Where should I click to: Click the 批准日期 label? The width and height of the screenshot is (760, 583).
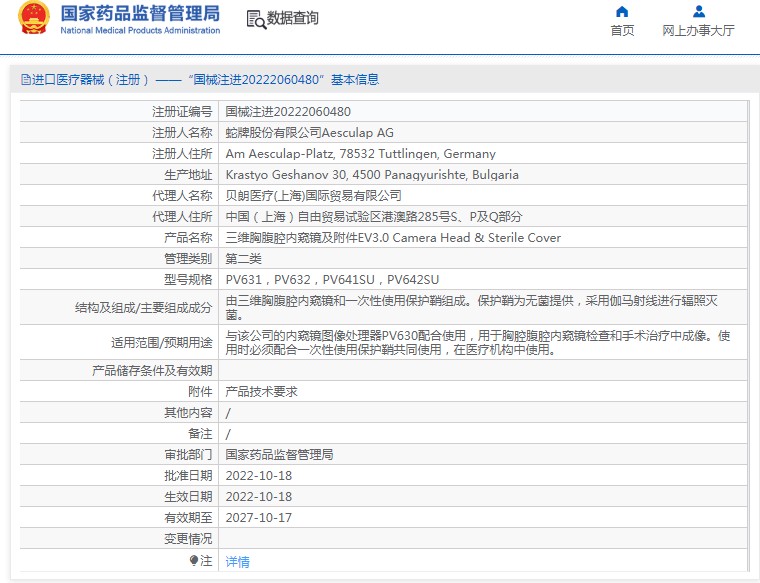click(188, 475)
